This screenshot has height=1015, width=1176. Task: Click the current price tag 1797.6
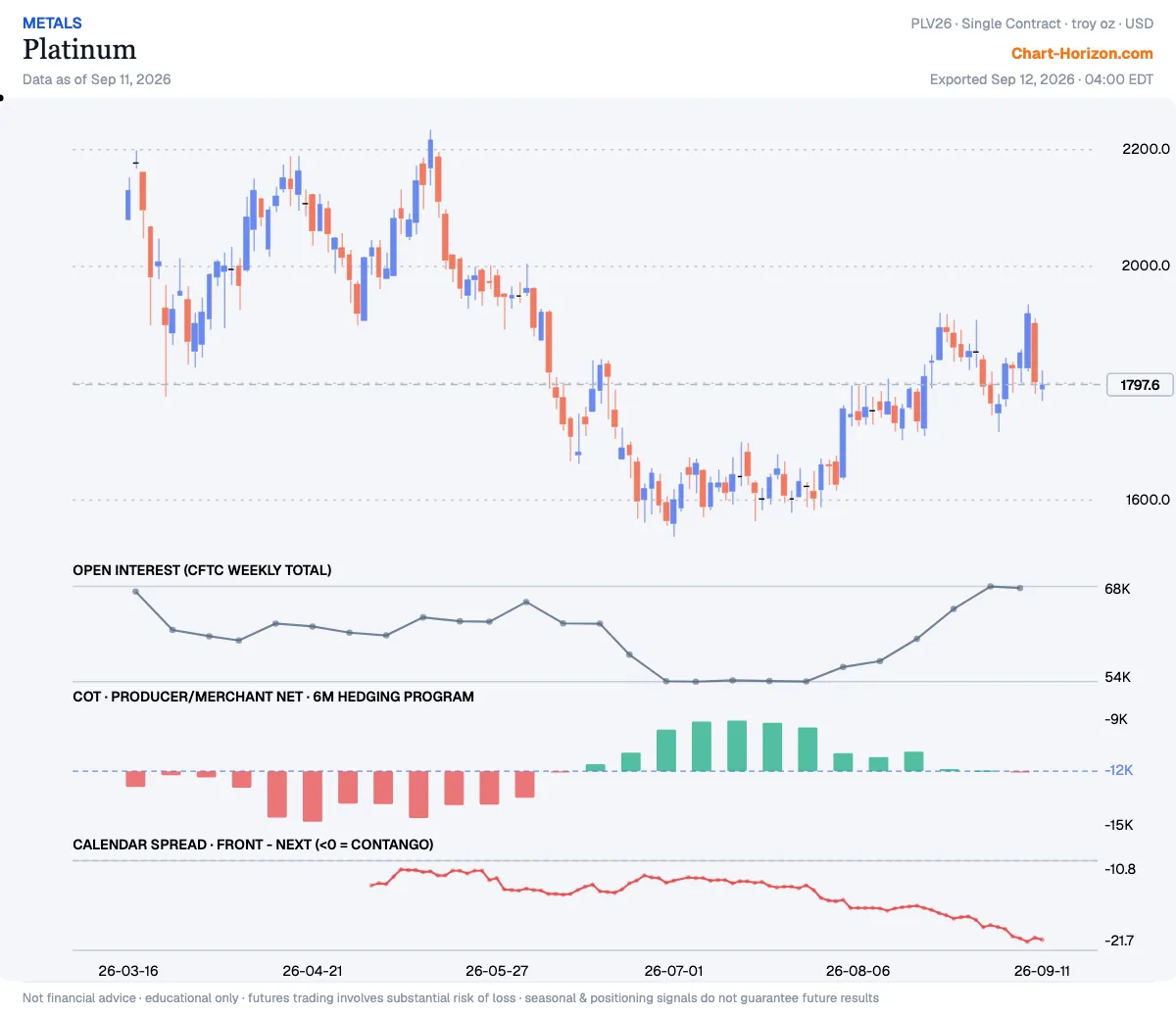pos(1140,385)
